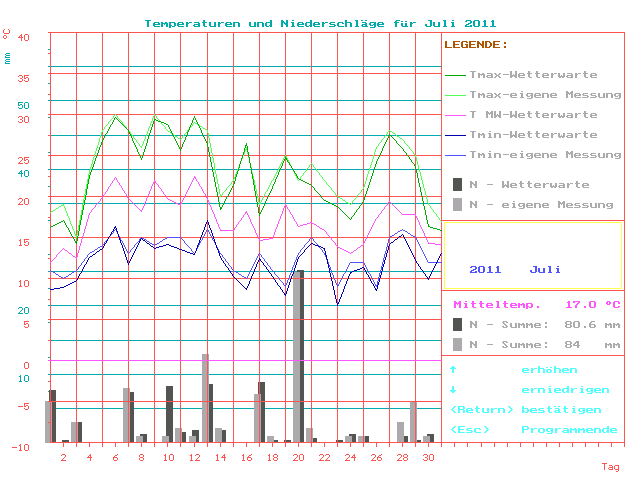Click the Tmin-Wetterwarte legend entry

tap(533, 135)
